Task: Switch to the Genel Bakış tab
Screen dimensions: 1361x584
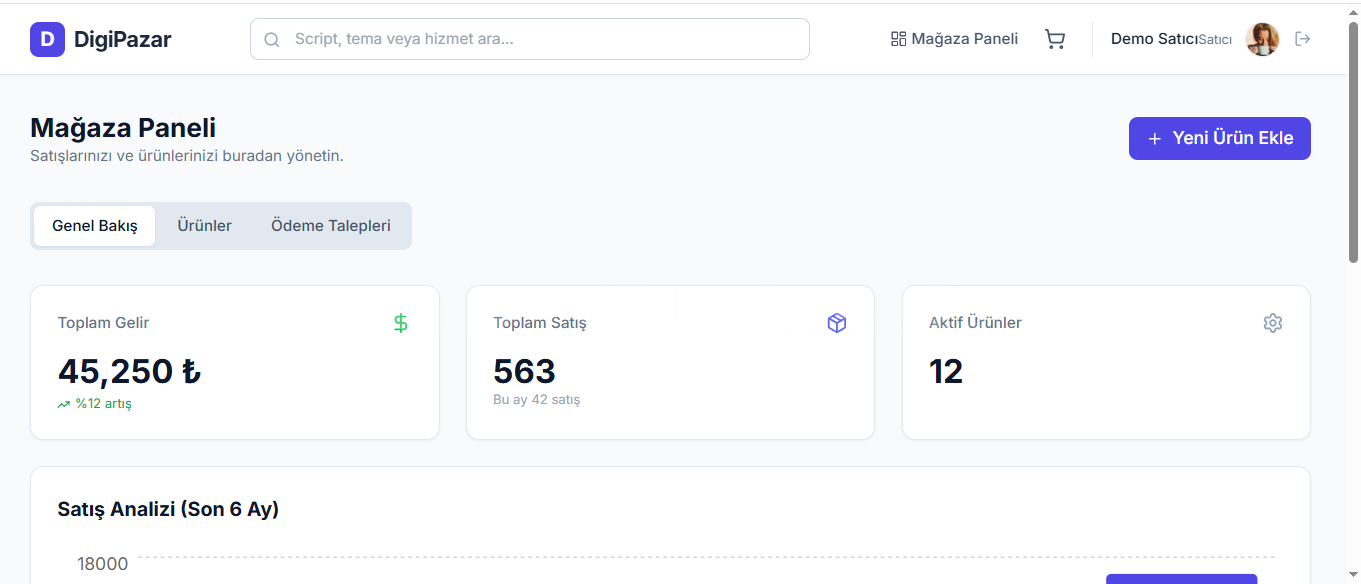Action: pos(95,226)
